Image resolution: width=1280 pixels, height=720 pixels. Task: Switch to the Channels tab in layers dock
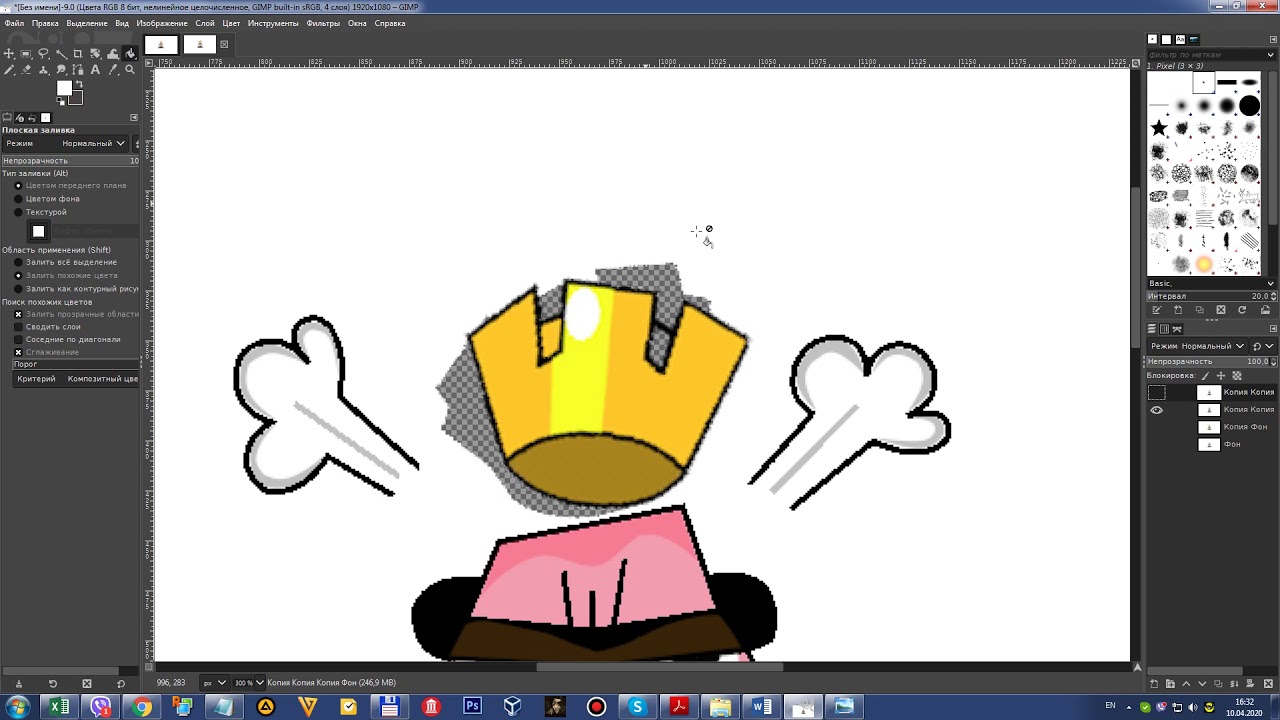[x=1164, y=329]
